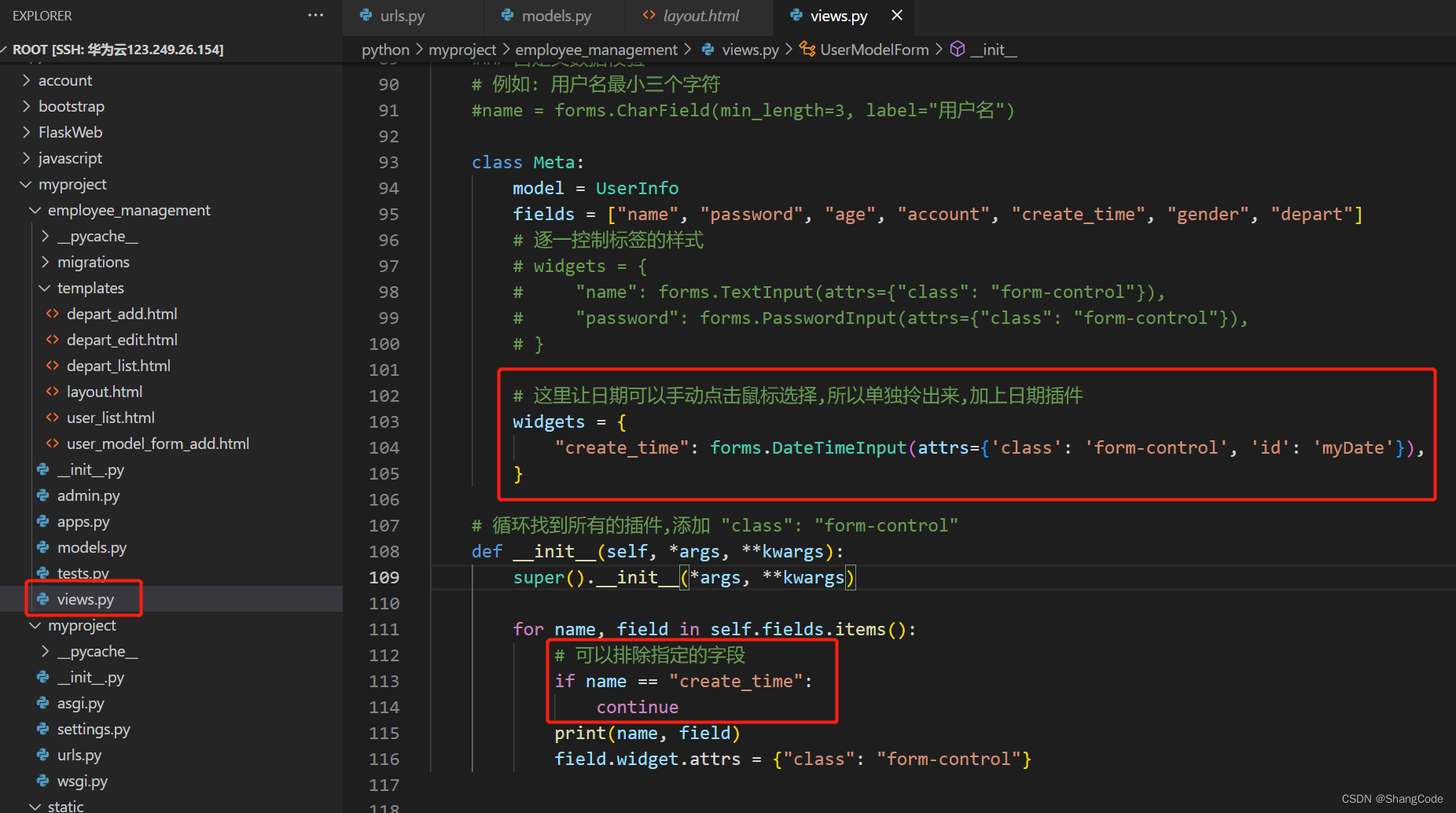The image size is (1456, 813).
Task: Click the HTML icon beside depart_list.html
Action: tap(52, 366)
